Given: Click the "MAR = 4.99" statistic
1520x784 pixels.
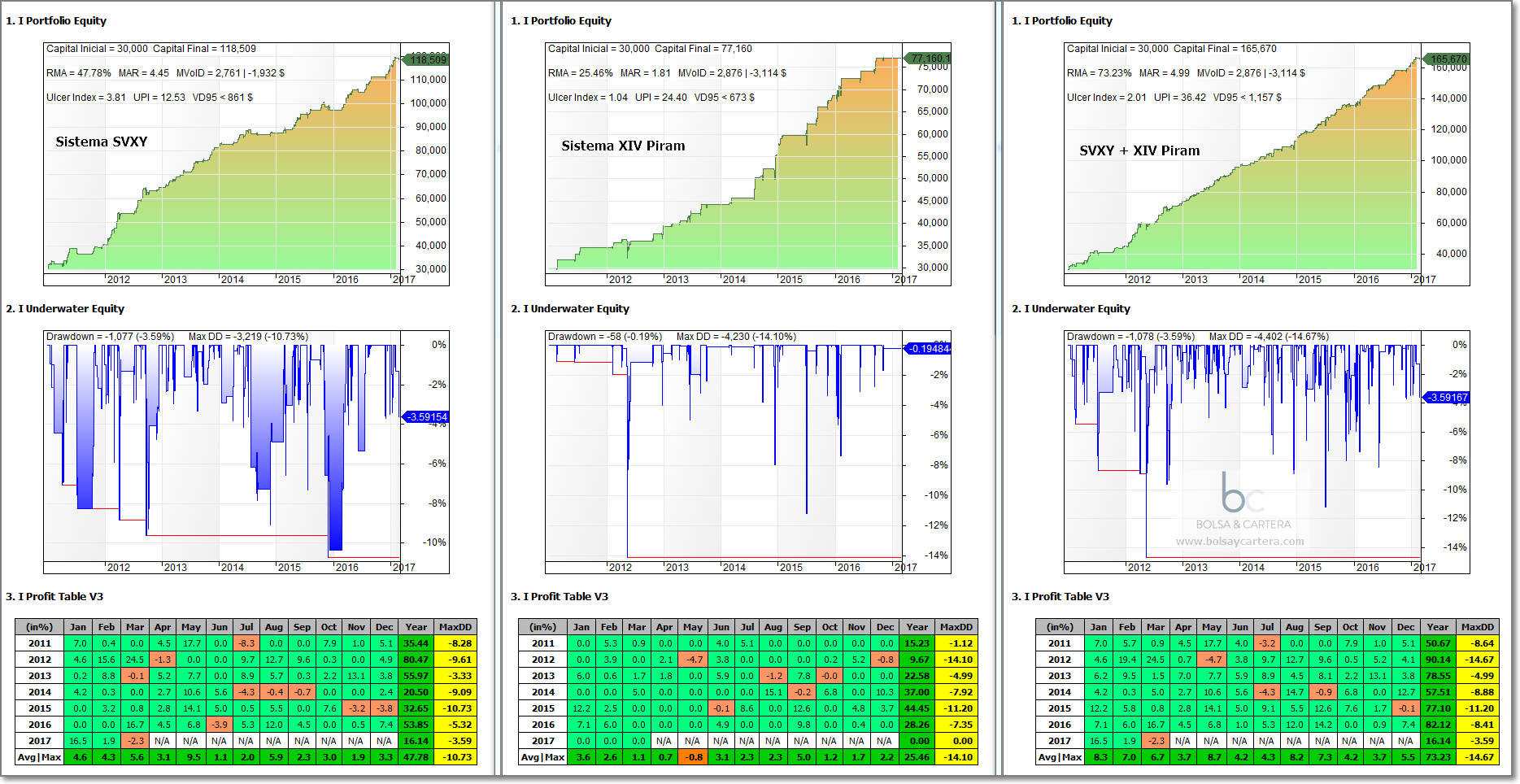Looking at the screenshot, I should (x=1165, y=73).
